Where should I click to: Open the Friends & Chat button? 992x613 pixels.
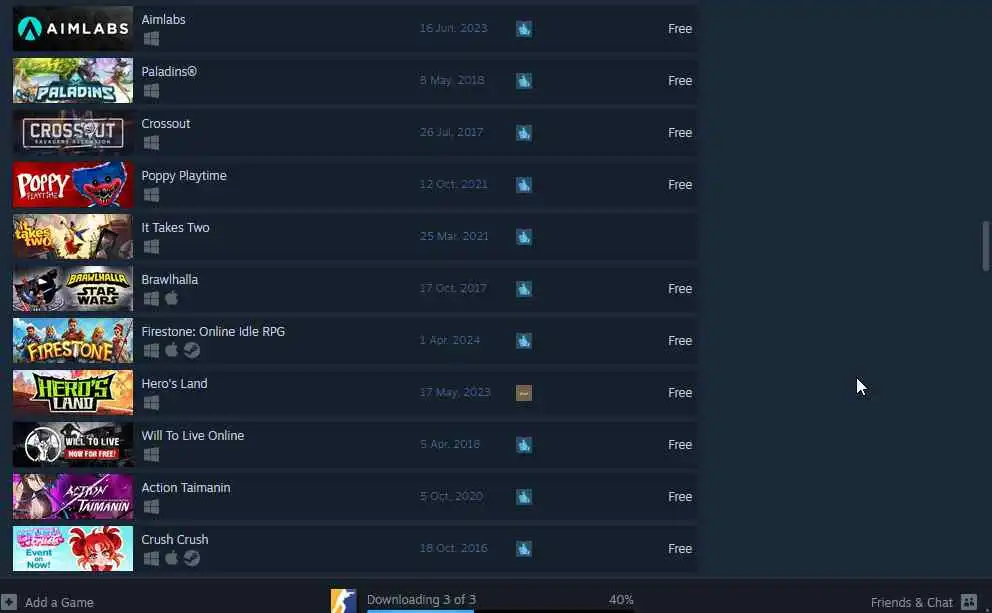pyautogui.click(x=924, y=602)
